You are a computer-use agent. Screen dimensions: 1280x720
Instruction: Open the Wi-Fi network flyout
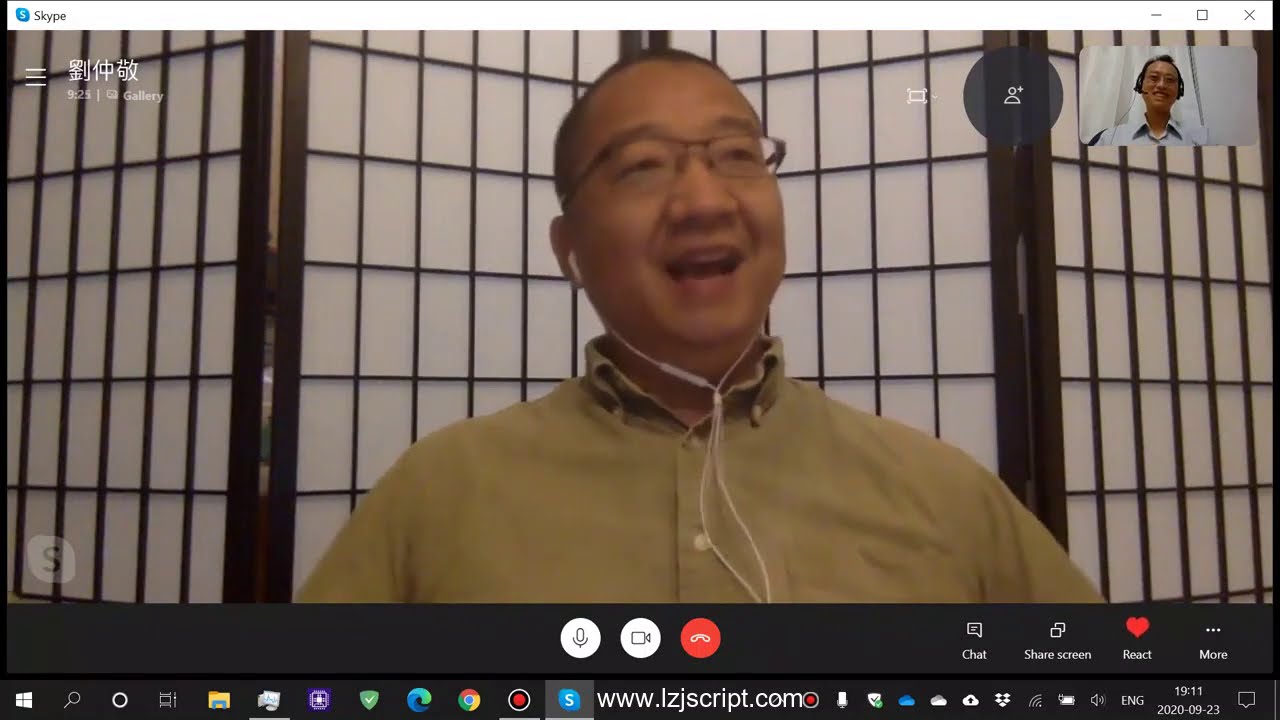(x=1035, y=700)
